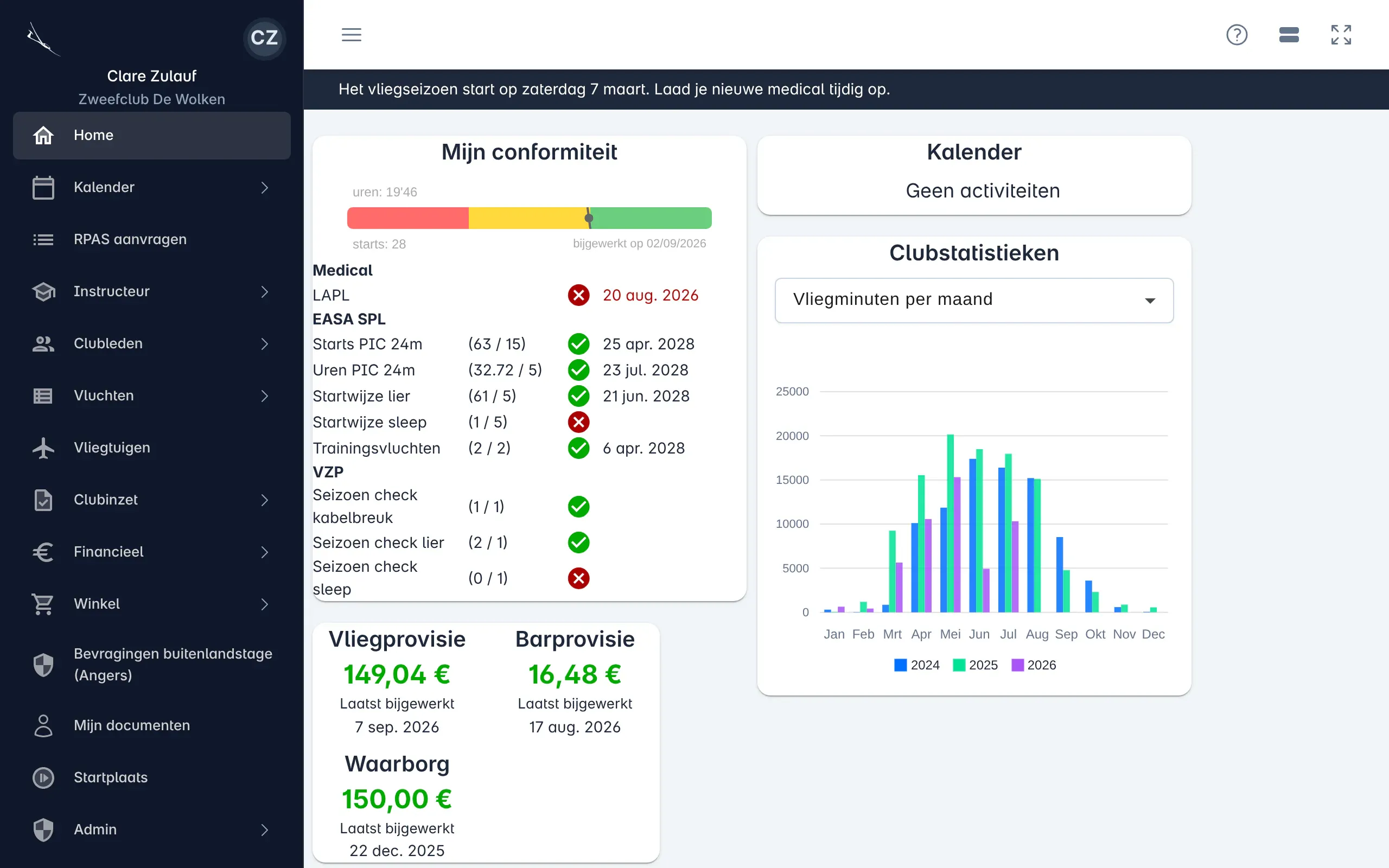Viewport: 1389px width, 868px height.
Task: Expand the Vluchten submenu chevron
Action: 265,395
